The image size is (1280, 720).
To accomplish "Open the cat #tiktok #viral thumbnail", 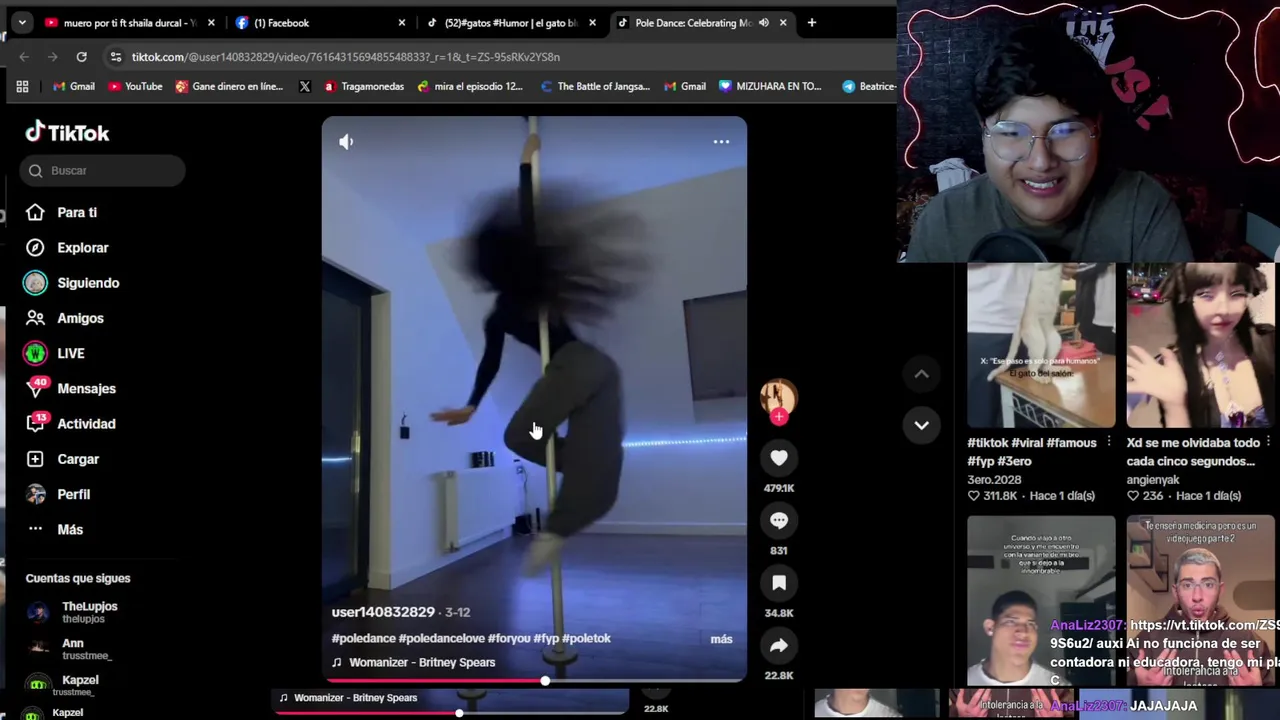I will [1041, 345].
